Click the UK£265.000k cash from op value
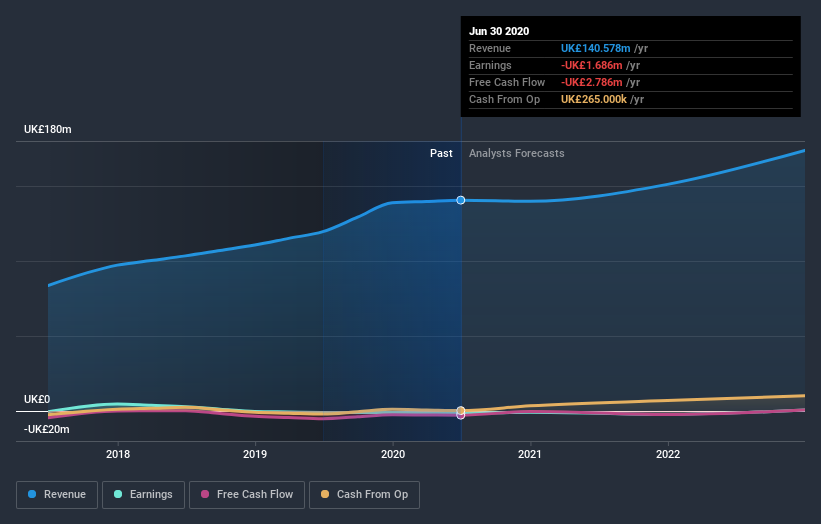This screenshot has height=524, width=821. click(594, 99)
